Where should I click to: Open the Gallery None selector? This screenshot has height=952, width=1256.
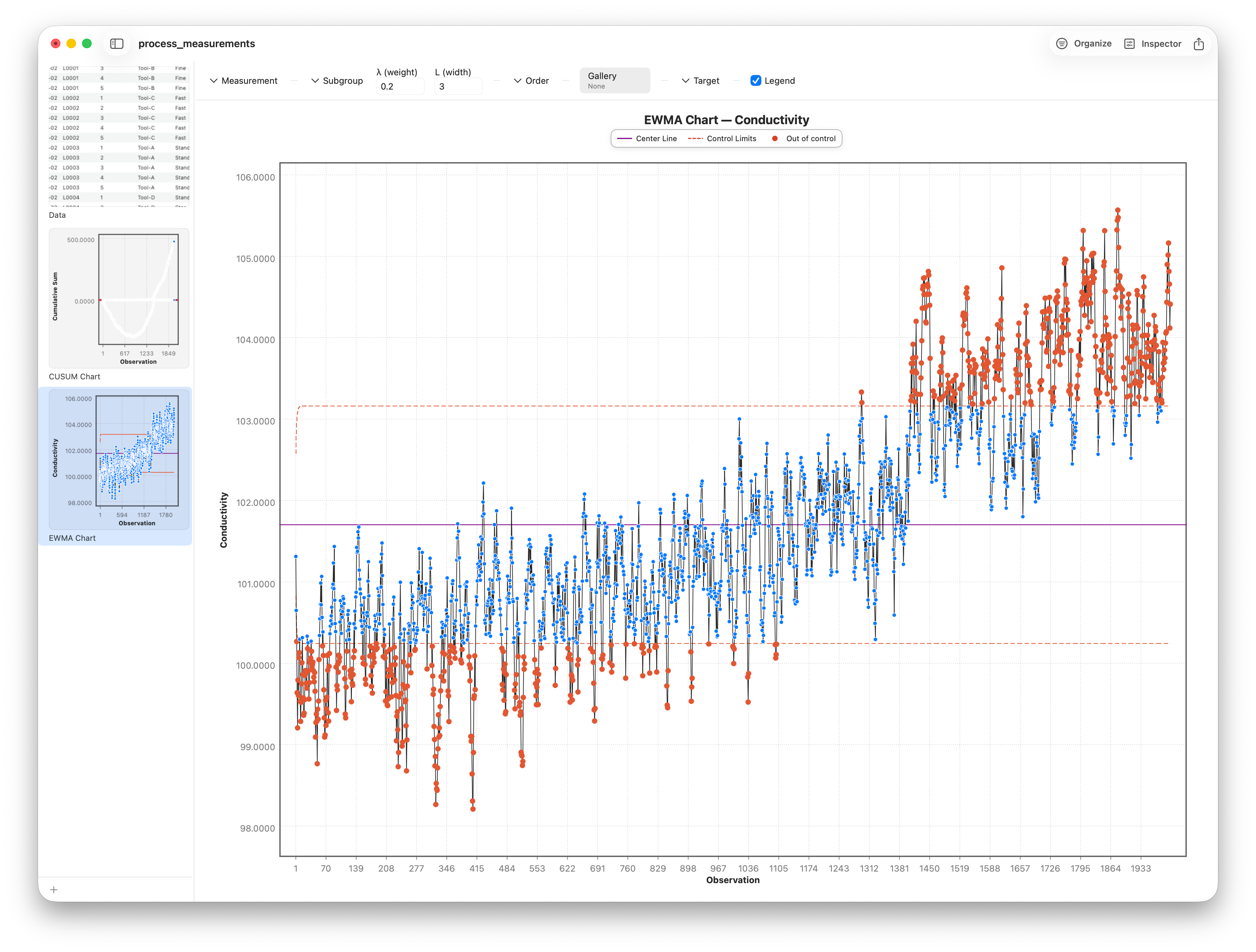615,81
